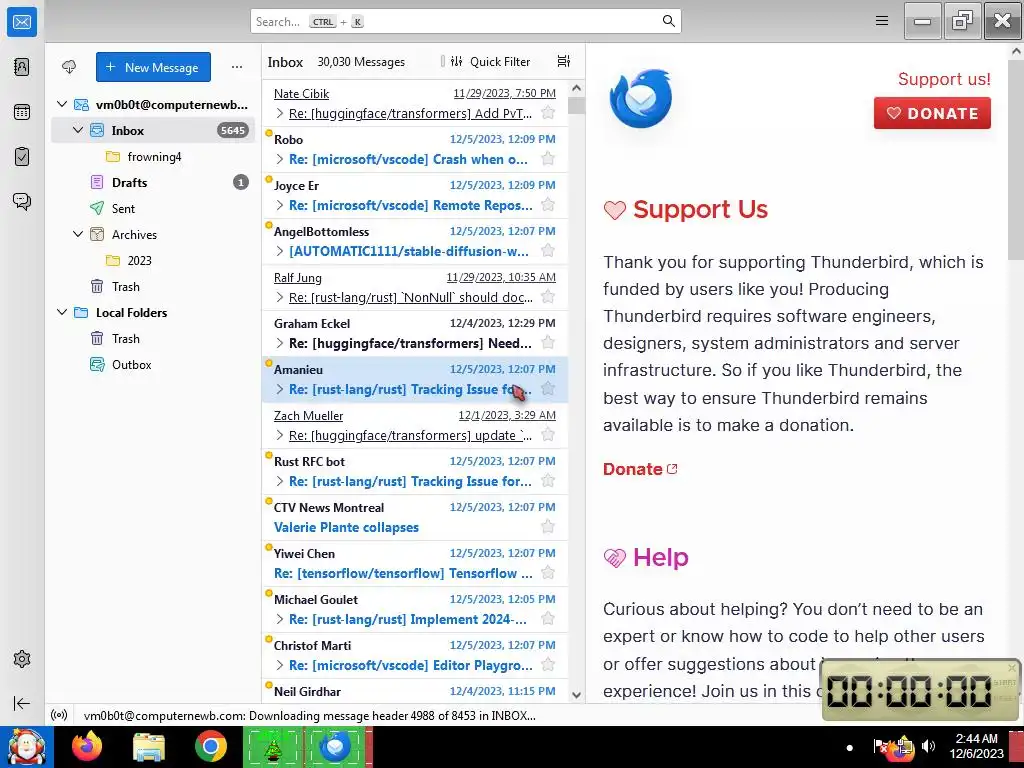Open File Explorer from the taskbar
This screenshot has width=1024, height=768.
[x=149, y=747]
